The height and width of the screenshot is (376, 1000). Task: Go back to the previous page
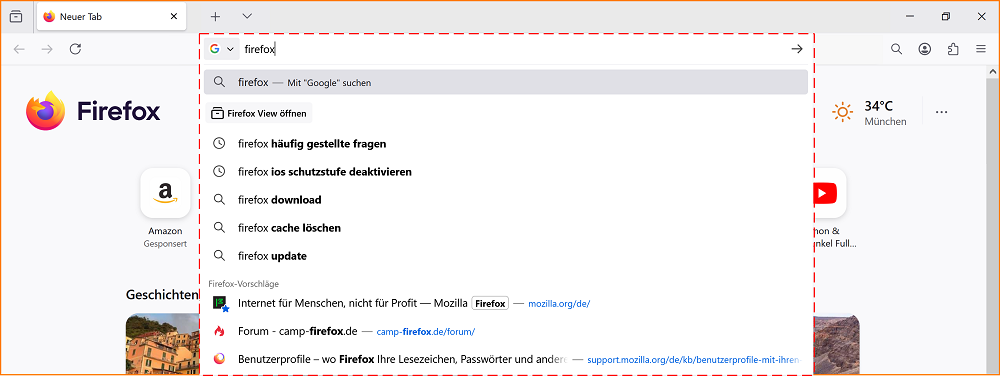coord(19,49)
